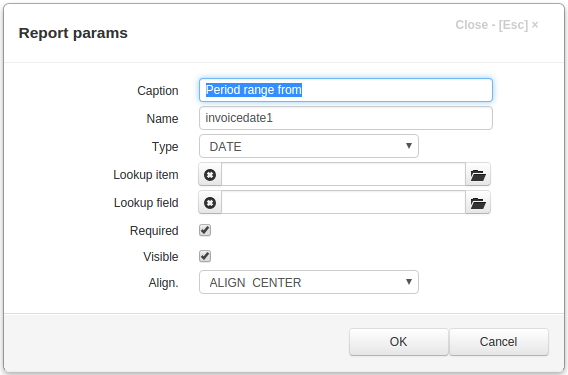This screenshot has width=568, height=375.
Task: Click inside the Lookup item text box
Action: coord(343,175)
